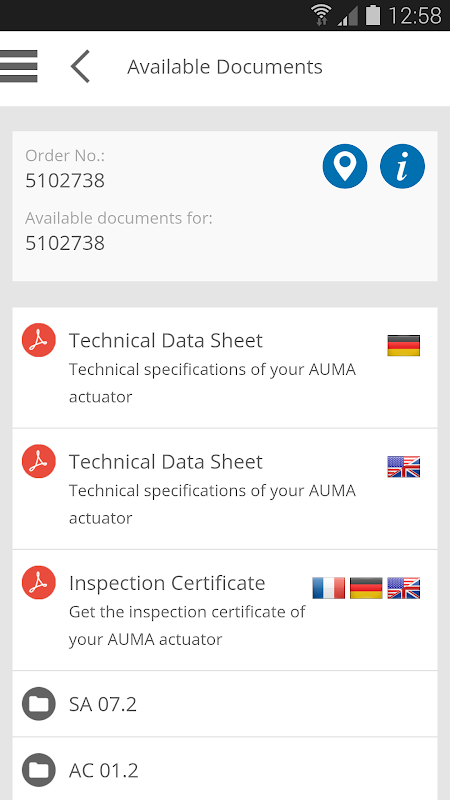Expand the AC 01.2 folder
Viewport: 450px width, 800px height.
tap(225, 769)
